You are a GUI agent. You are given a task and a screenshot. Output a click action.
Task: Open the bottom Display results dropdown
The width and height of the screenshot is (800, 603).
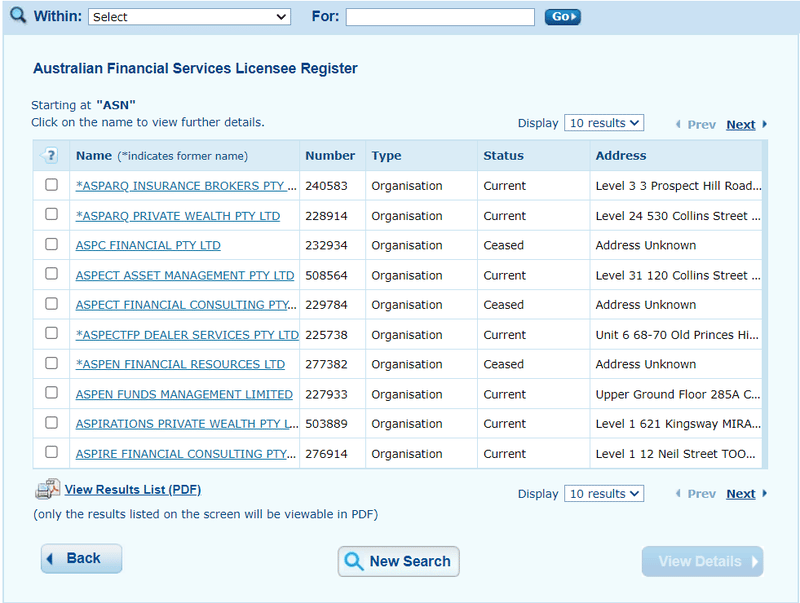click(604, 493)
